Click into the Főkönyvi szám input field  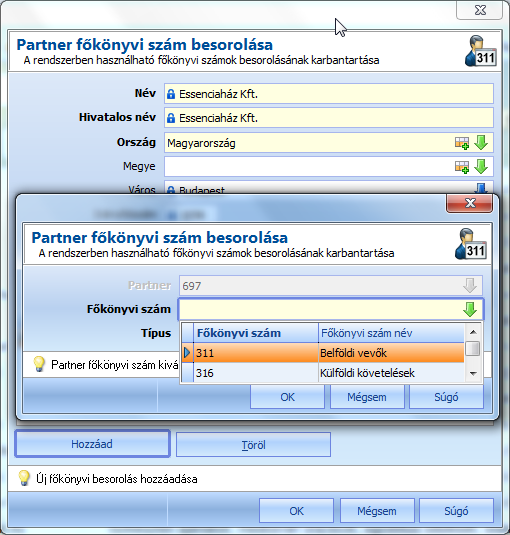click(x=321, y=309)
